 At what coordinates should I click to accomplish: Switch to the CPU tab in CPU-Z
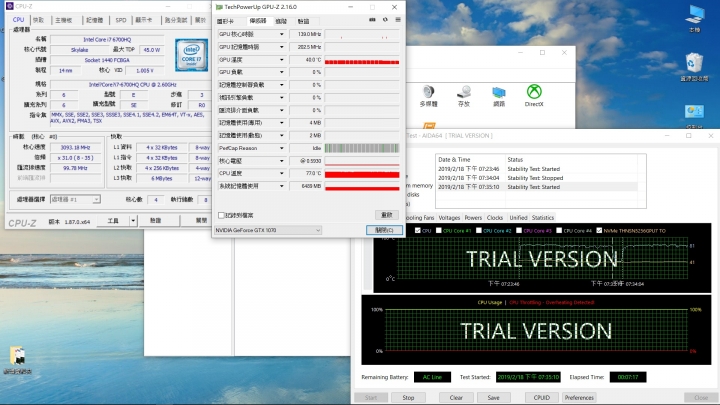coord(18,20)
